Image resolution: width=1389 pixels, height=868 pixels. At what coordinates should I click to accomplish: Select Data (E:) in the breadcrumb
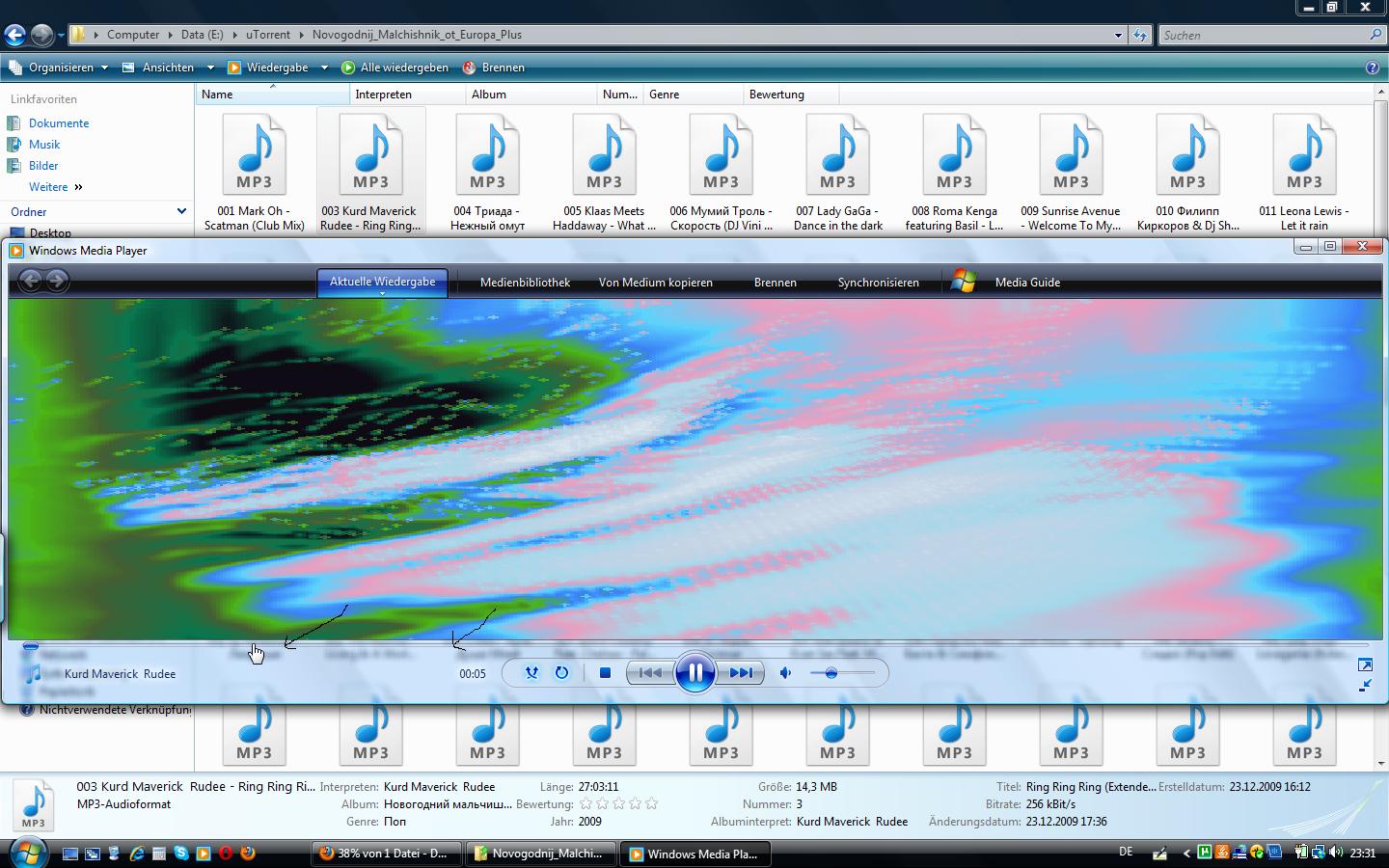coord(202,35)
